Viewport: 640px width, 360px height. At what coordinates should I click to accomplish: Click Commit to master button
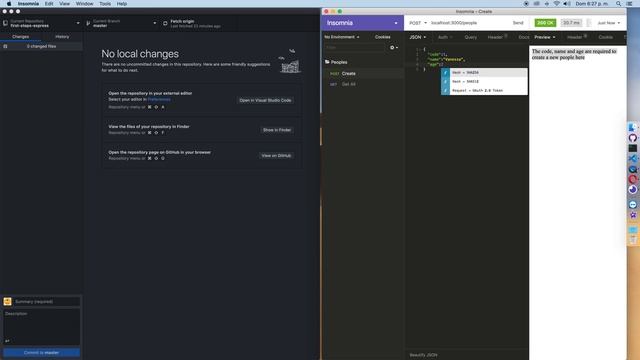[x=41, y=353]
